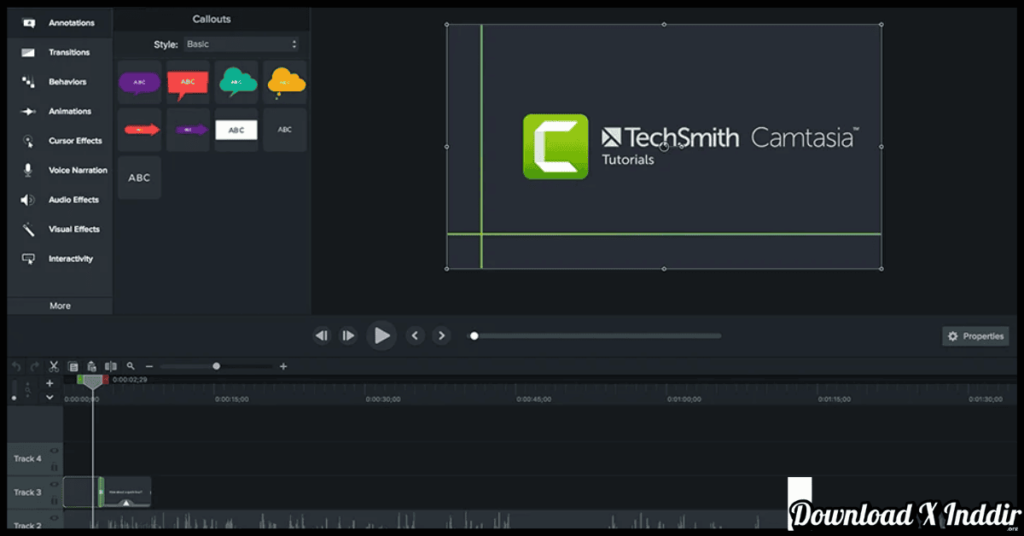Click the timeline playhead handle
1024x536 pixels.
tap(92, 381)
